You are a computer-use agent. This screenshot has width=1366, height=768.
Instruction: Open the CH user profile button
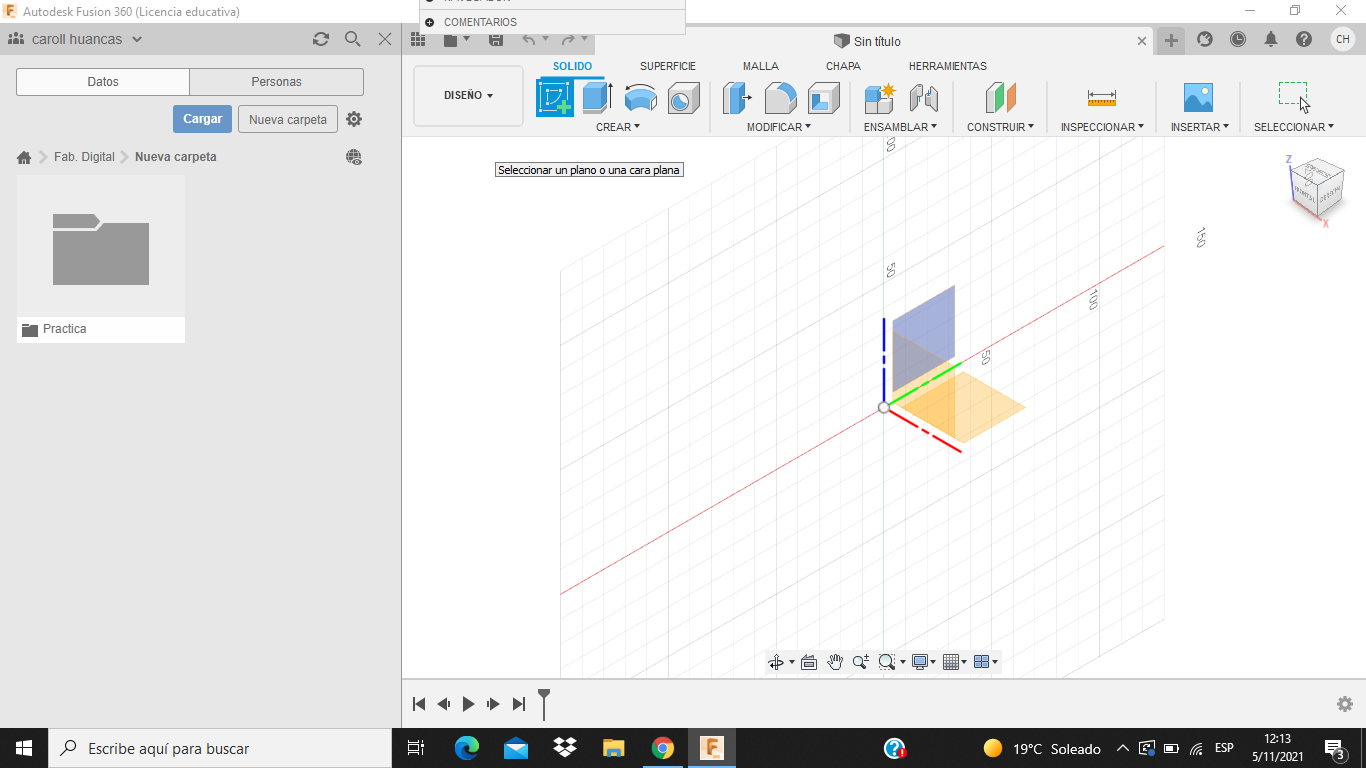[1342, 39]
